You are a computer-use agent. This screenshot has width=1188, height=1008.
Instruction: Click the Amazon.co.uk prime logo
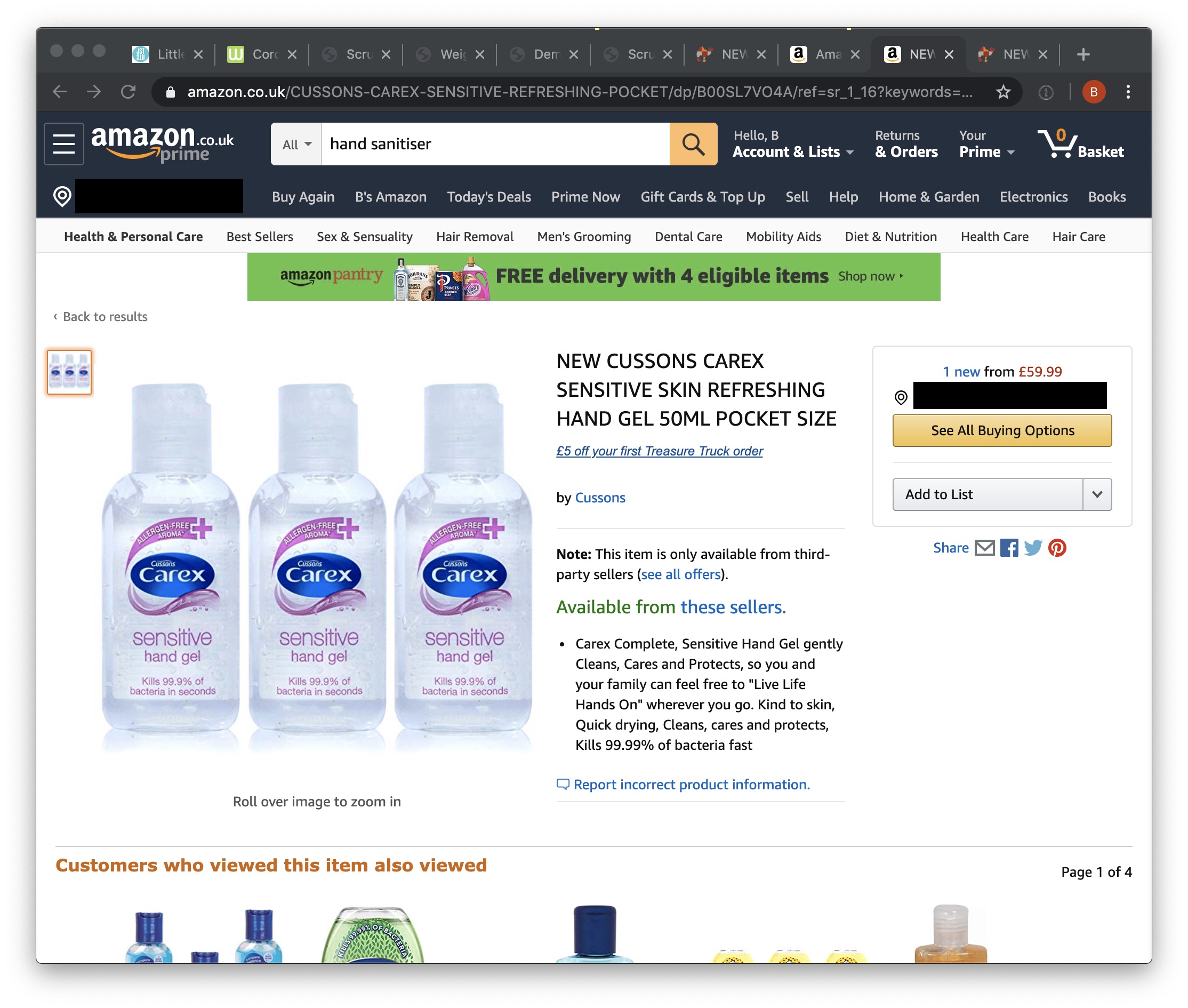163,144
